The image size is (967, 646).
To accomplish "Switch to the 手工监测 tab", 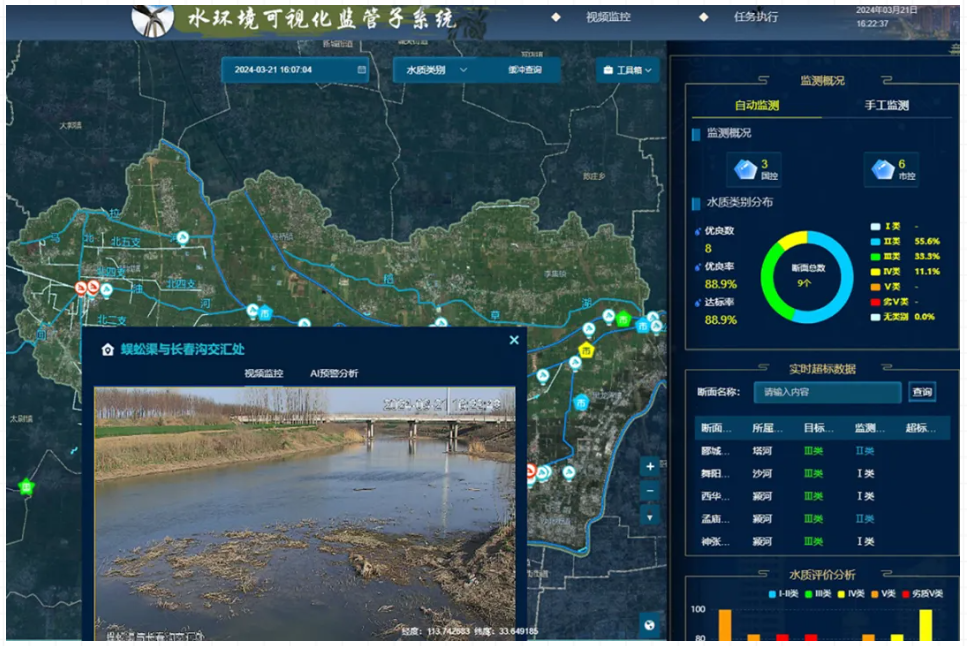I will [886, 105].
